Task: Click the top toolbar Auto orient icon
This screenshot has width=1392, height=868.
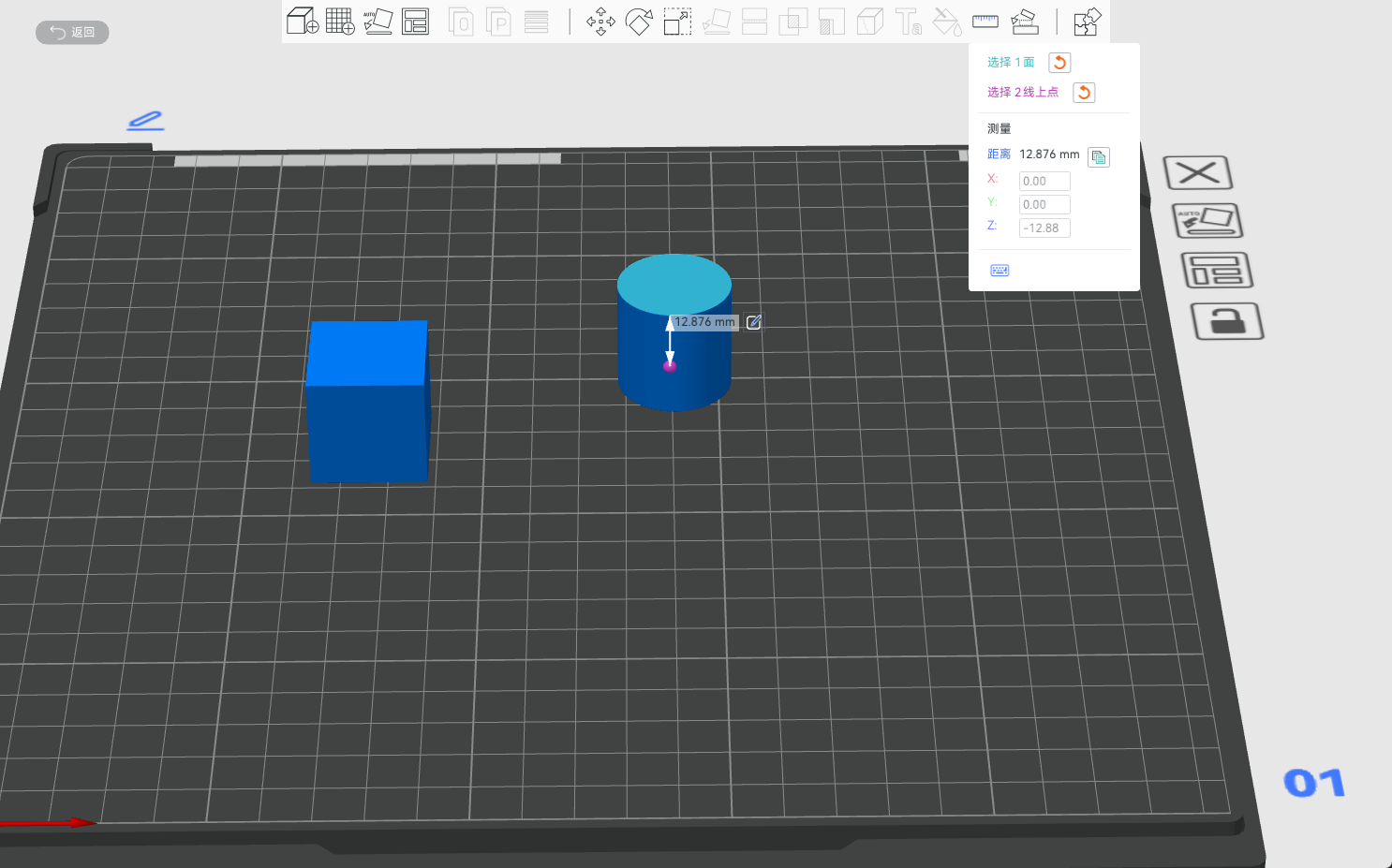Action: coord(378,22)
